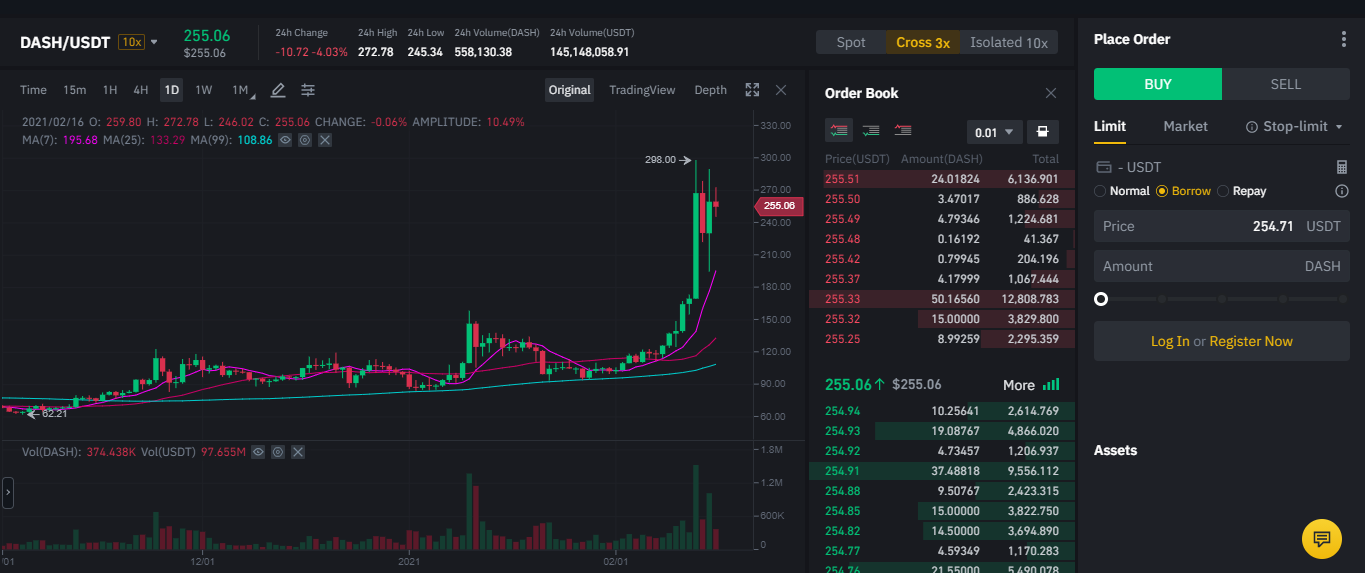Screen dimensions: 1365x573
Task: Switch to Isolated 10x margin mode
Action: click(x=1009, y=42)
